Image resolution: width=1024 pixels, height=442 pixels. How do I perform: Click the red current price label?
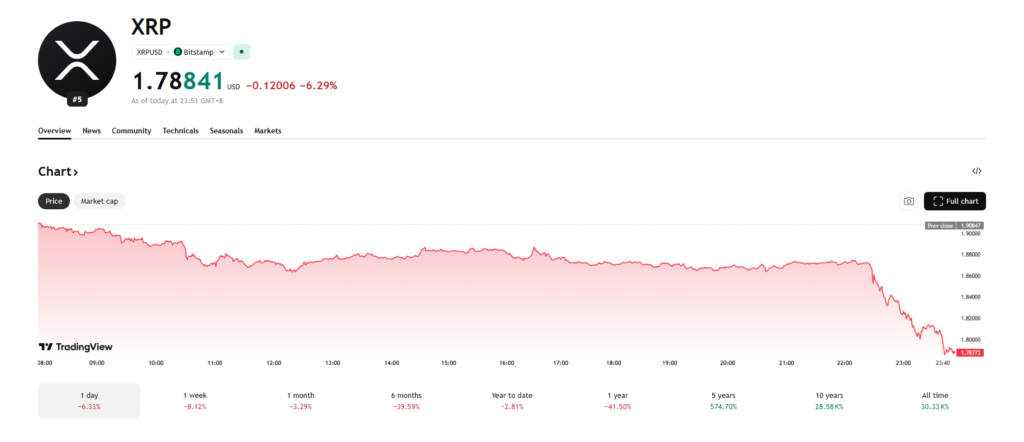970,353
